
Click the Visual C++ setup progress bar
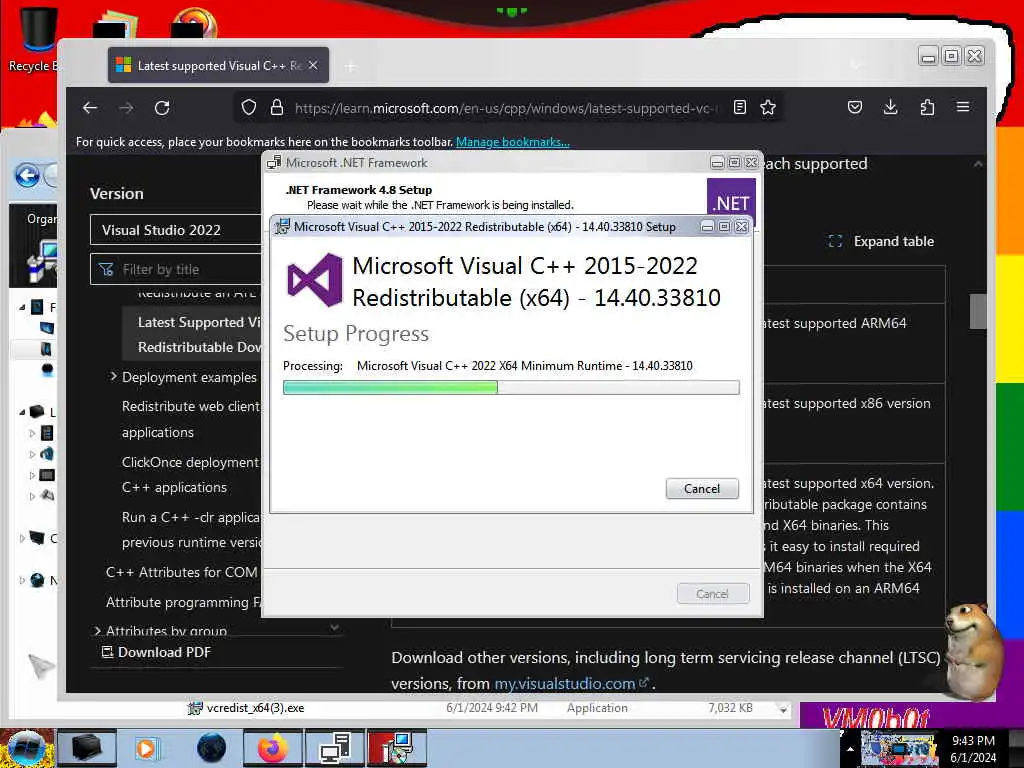point(511,387)
